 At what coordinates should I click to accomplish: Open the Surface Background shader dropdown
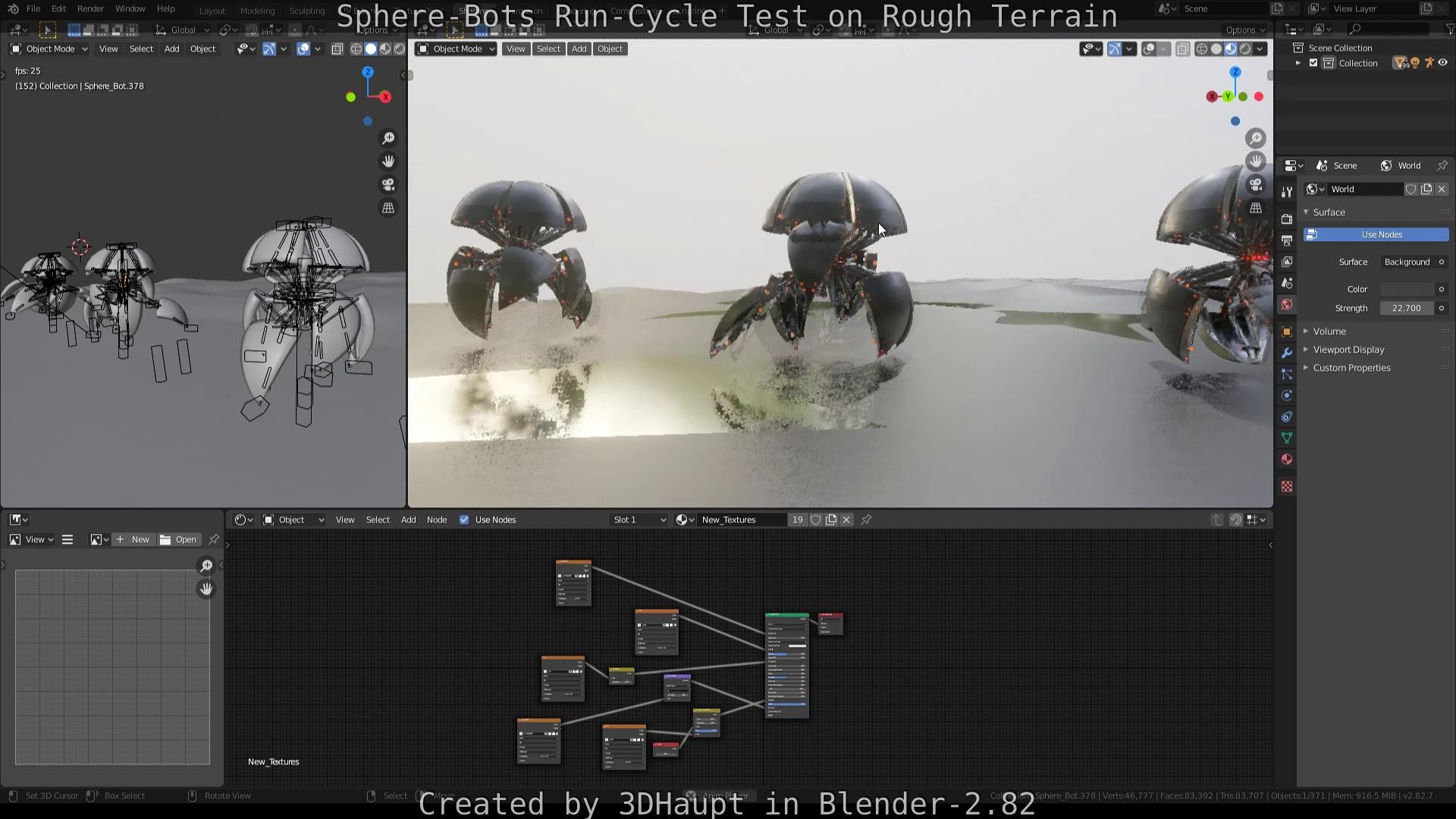[1411, 262]
